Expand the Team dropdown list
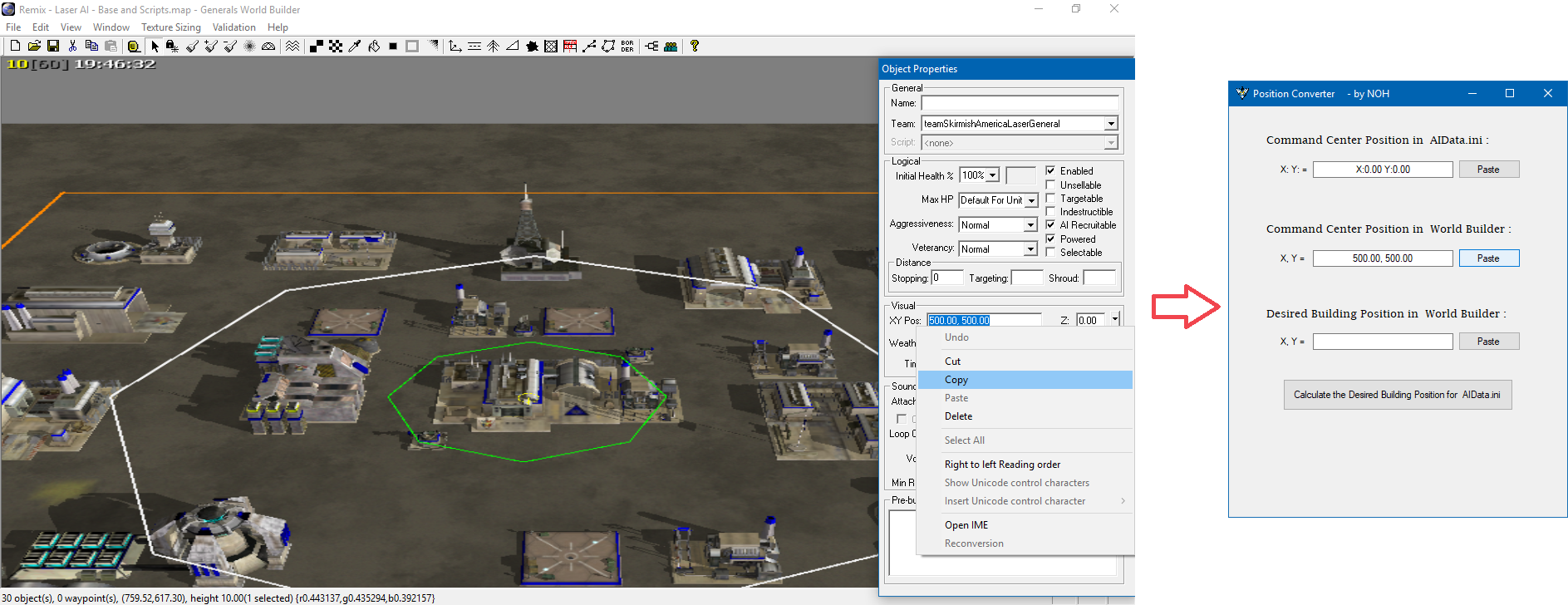Viewport: 1568px width, 605px height. coord(1111,124)
